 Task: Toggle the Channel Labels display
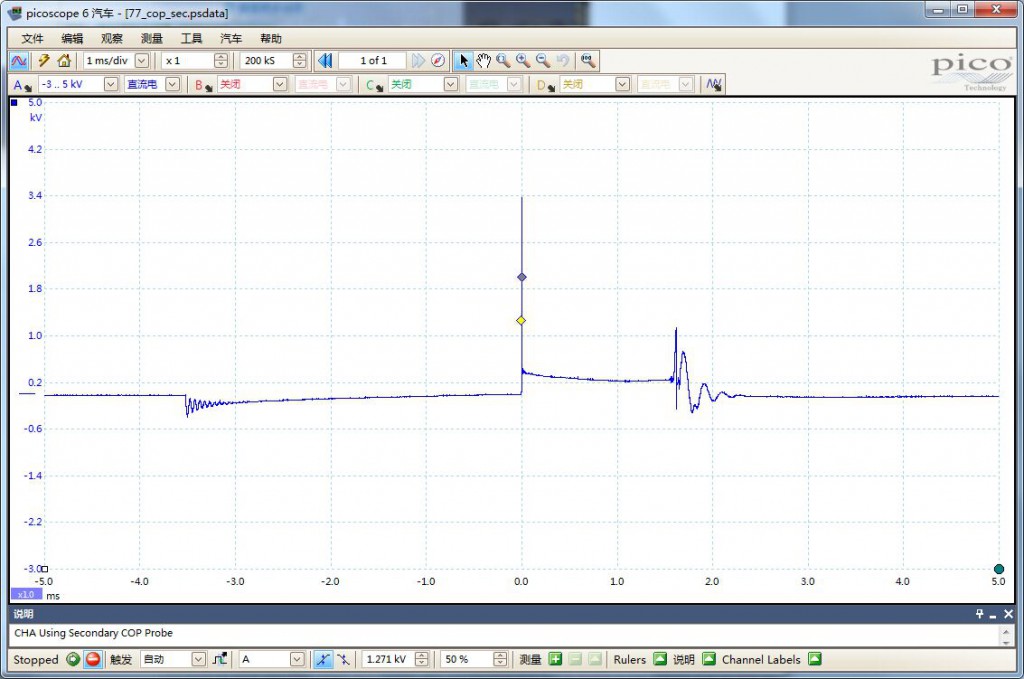[x=814, y=660]
